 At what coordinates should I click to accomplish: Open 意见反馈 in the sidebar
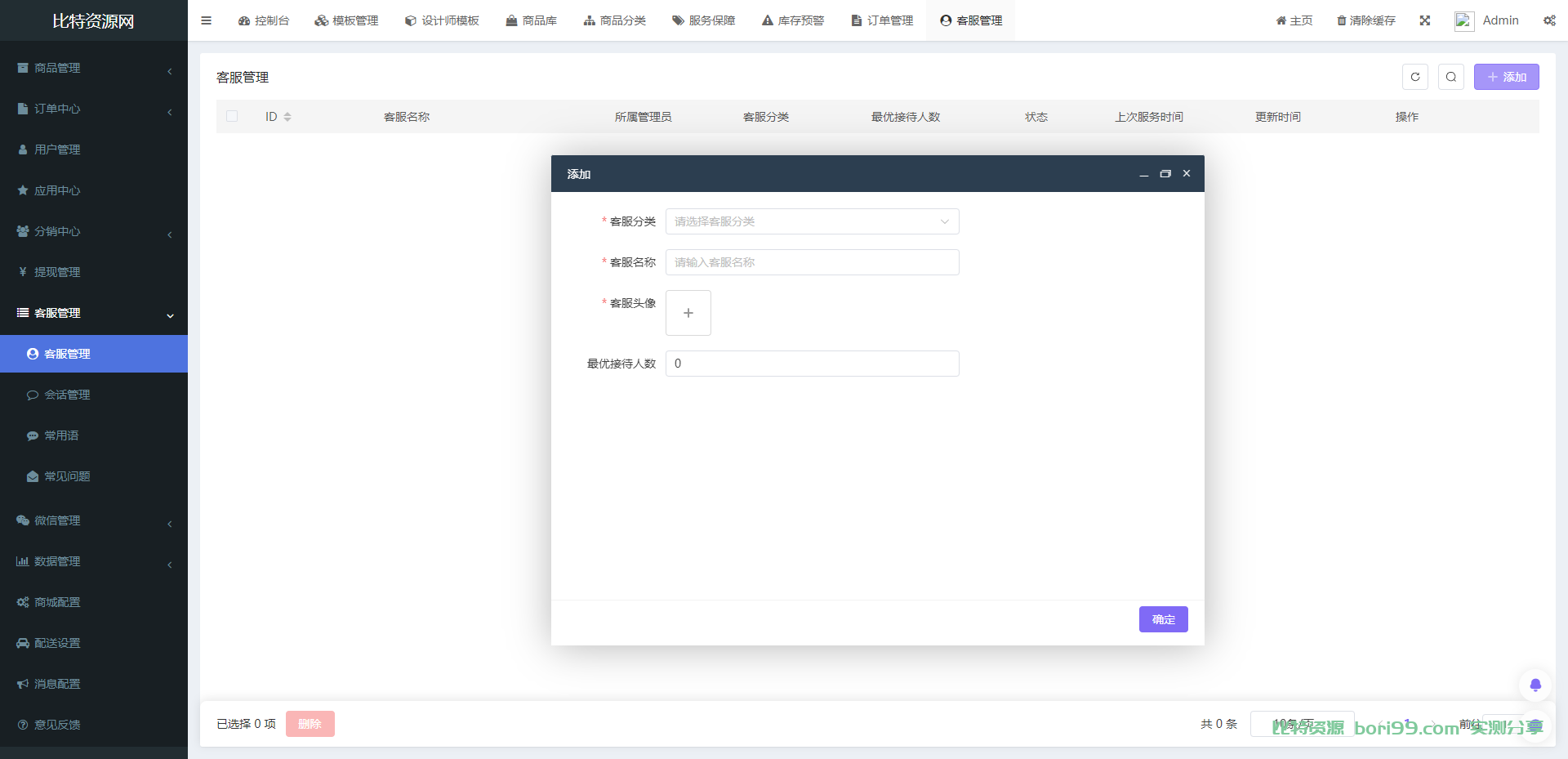[94, 725]
